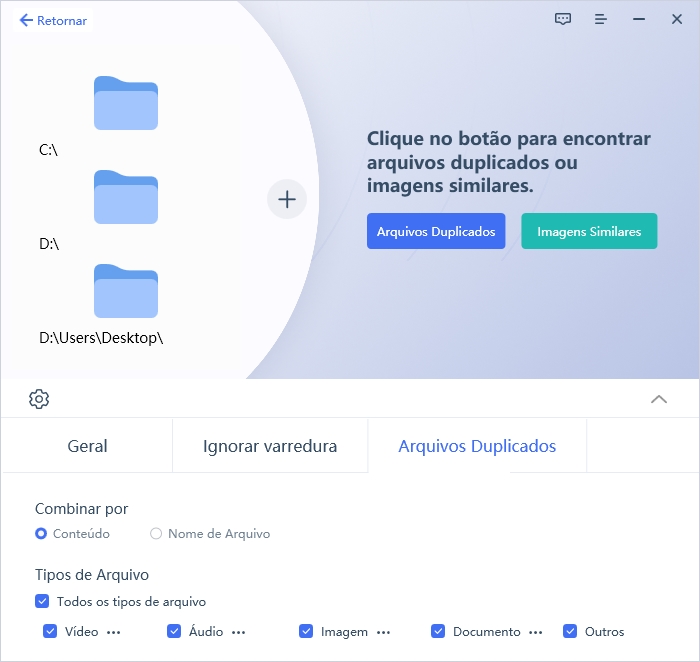Select the Arquivos Duplicados settings tab
The image size is (700, 662).
(477, 446)
